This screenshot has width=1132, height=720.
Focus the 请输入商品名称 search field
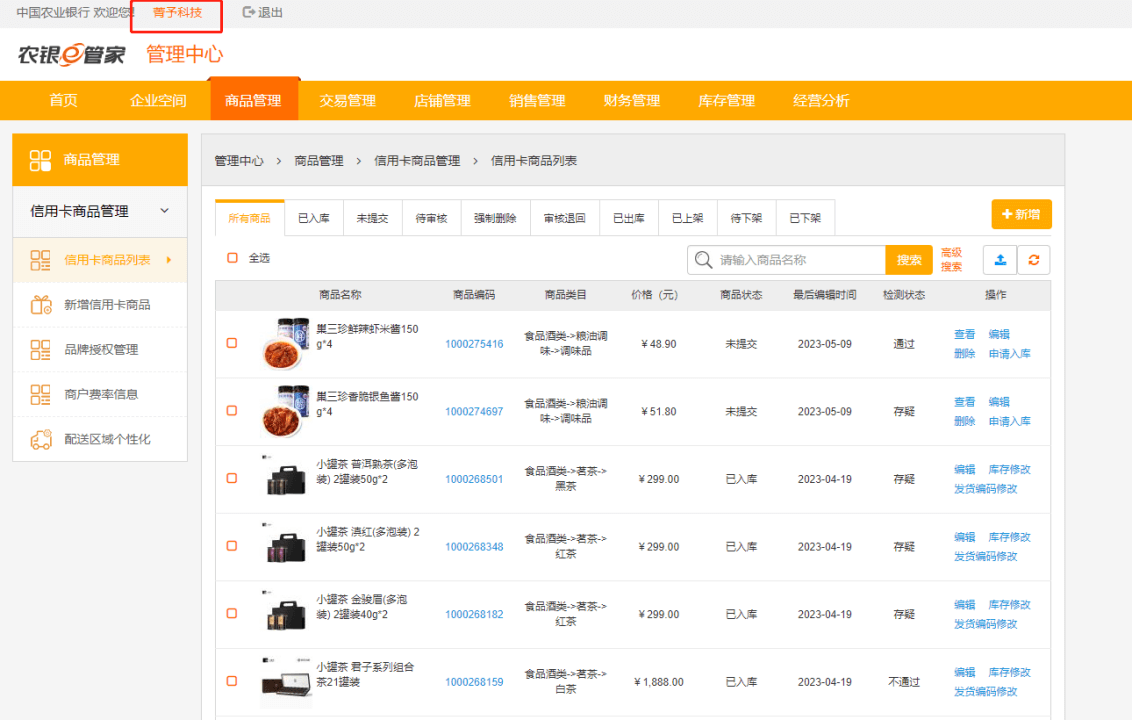tap(787, 260)
